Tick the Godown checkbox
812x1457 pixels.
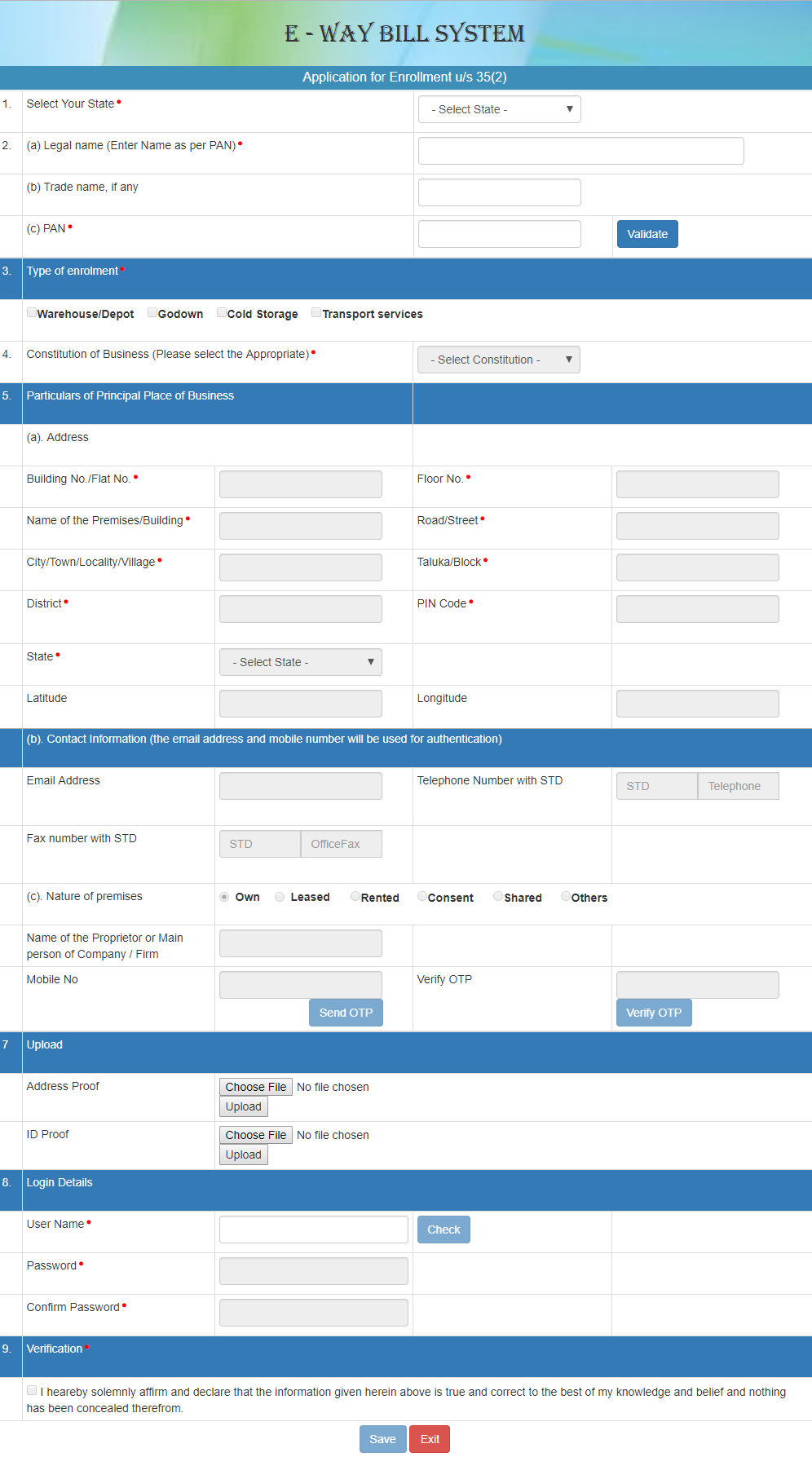(152, 313)
